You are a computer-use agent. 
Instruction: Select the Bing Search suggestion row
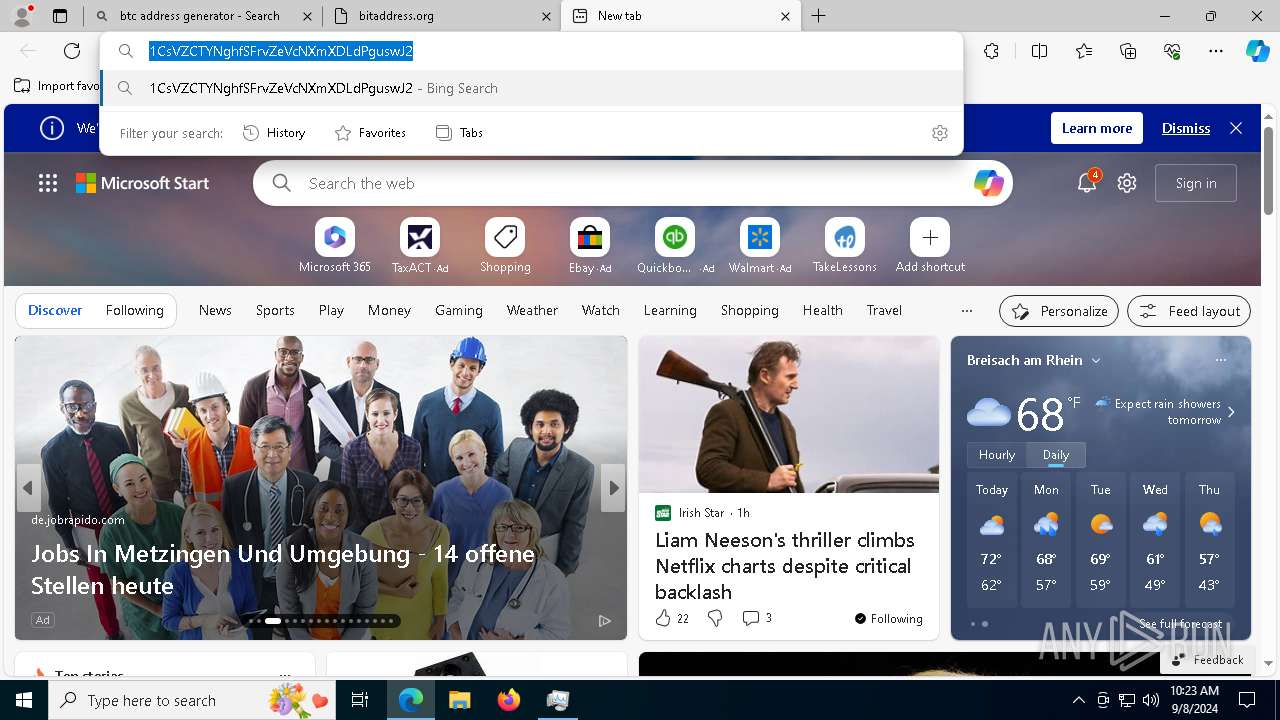tap(531, 88)
